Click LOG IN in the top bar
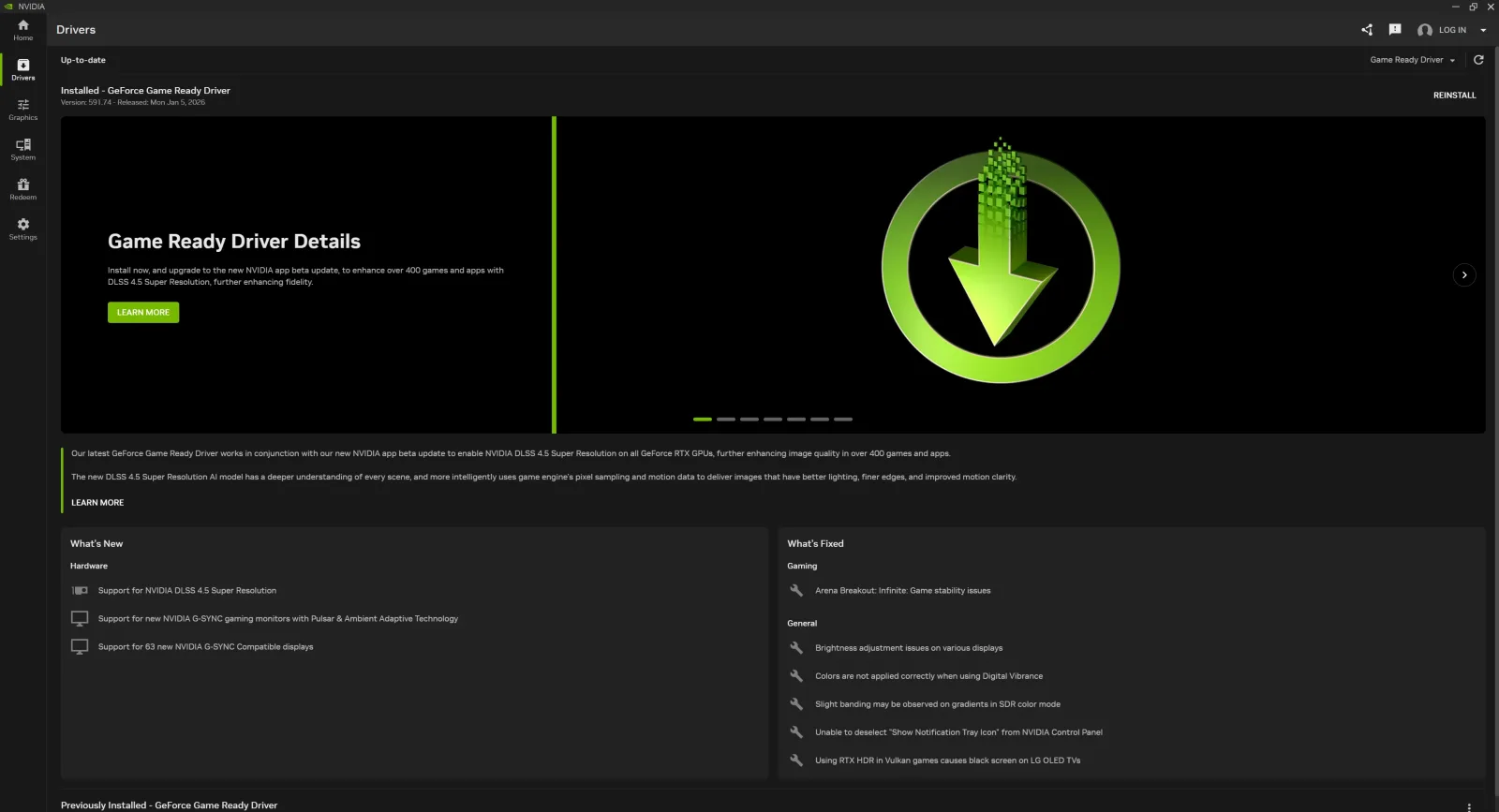The height and width of the screenshot is (812, 1499). click(1452, 30)
